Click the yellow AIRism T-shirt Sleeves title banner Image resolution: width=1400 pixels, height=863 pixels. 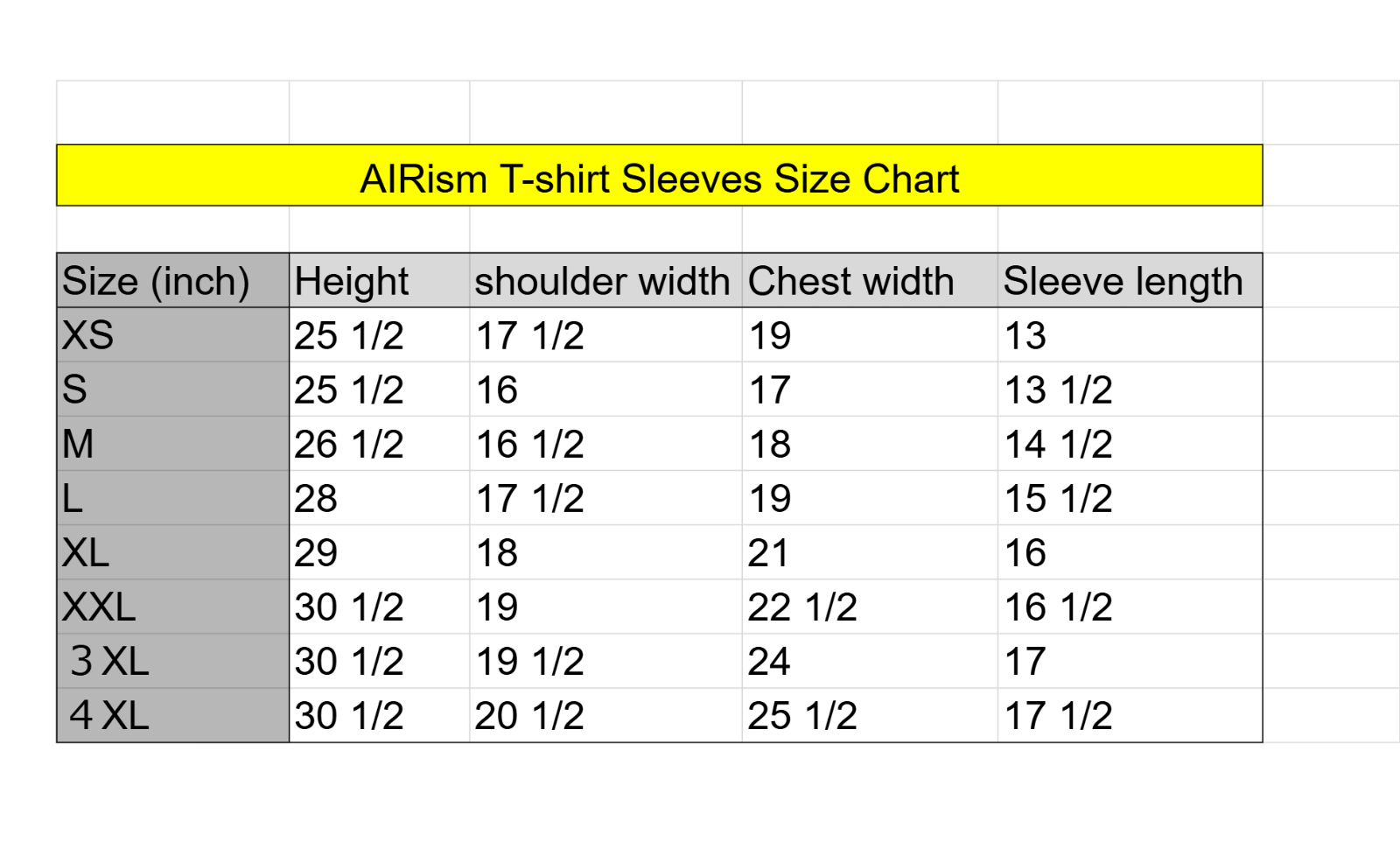tap(659, 176)
